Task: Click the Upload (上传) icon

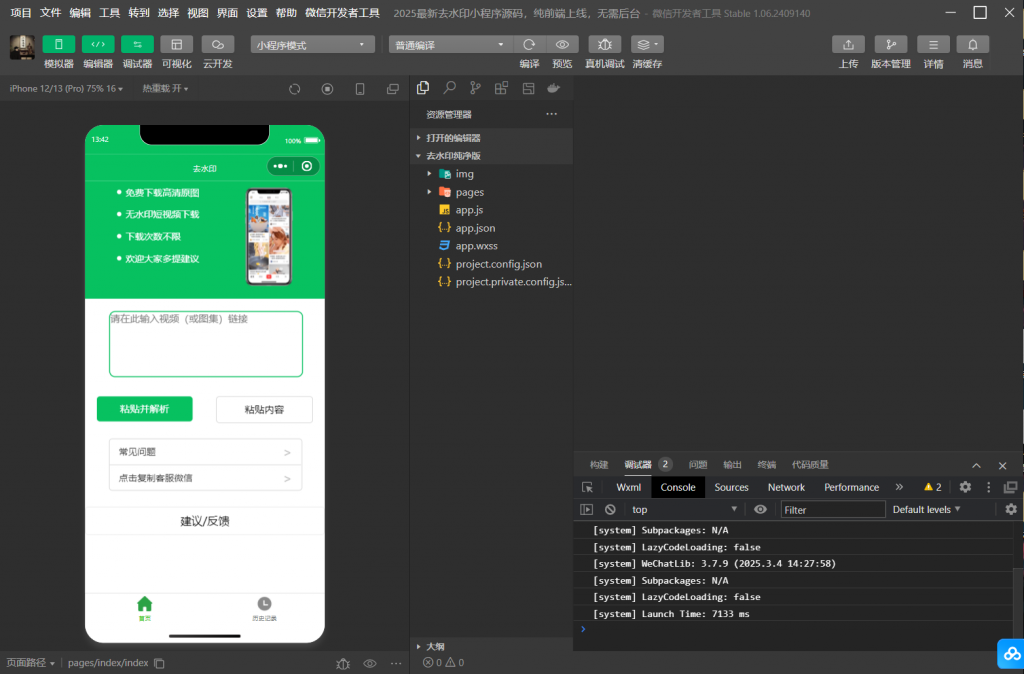Action: click(x=848, y=45)
